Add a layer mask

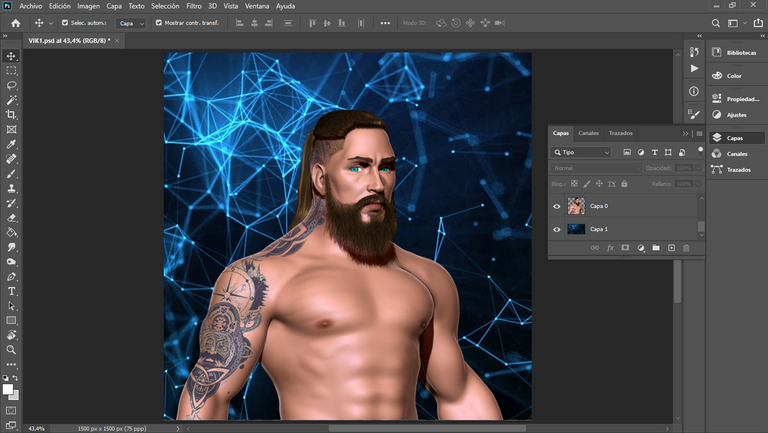625,248
